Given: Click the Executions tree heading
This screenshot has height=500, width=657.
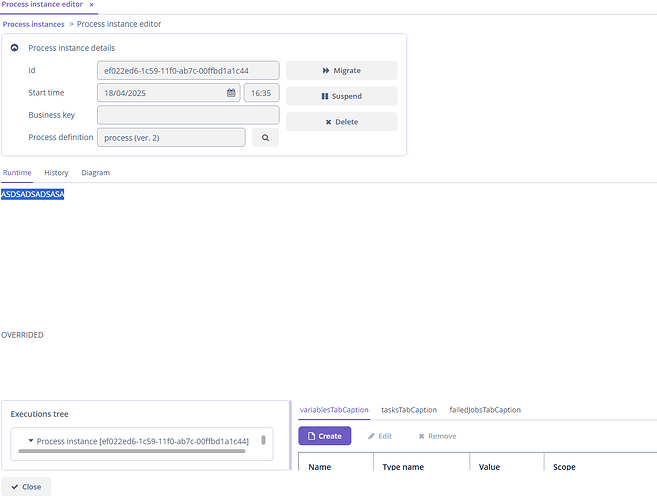Looking at the screenshot, I should (x=39, y=414).
